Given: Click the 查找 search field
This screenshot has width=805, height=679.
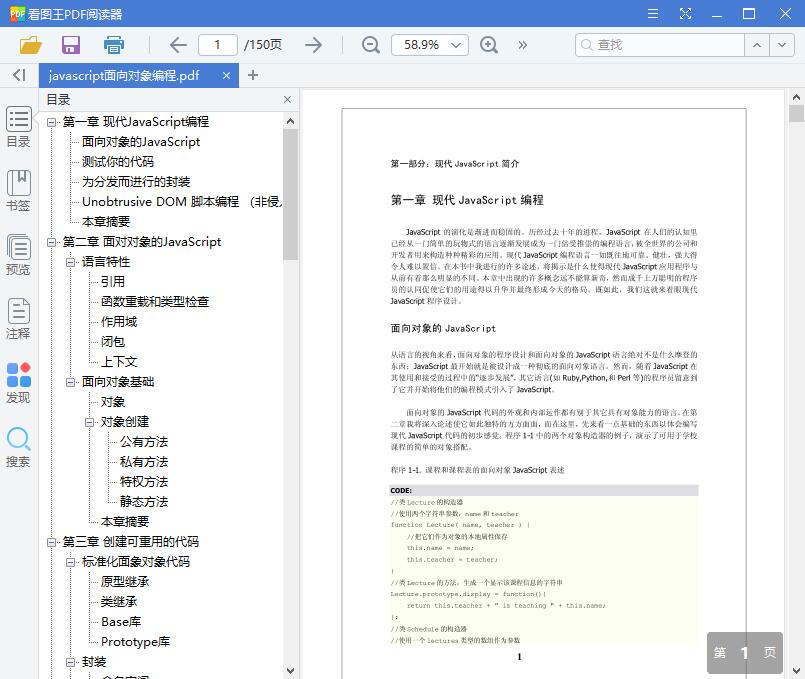Looking at the screenshot, I should tap(660, 45).
